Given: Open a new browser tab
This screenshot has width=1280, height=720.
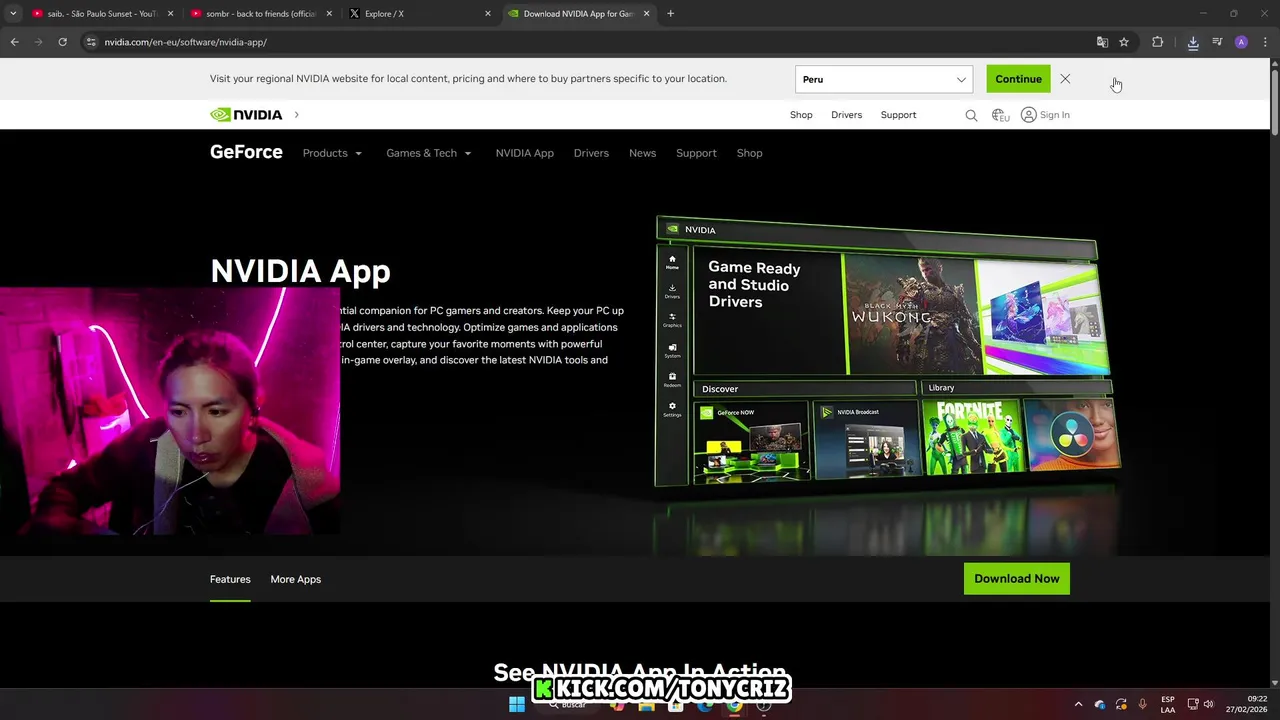Looking at the screenshot, I should pos(670,14).
